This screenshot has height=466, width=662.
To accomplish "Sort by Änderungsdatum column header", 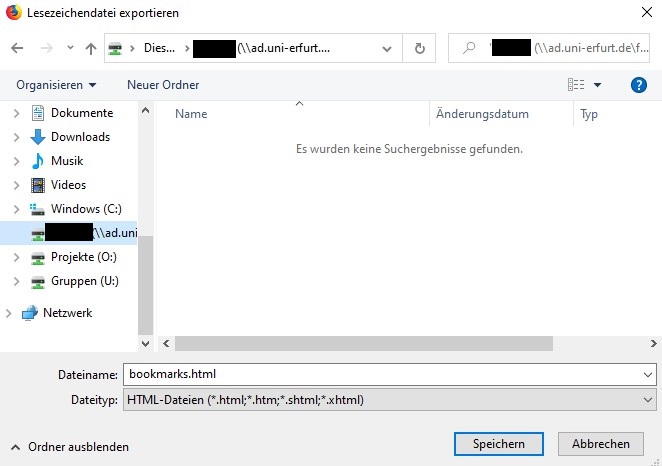I will pos(482,114).
